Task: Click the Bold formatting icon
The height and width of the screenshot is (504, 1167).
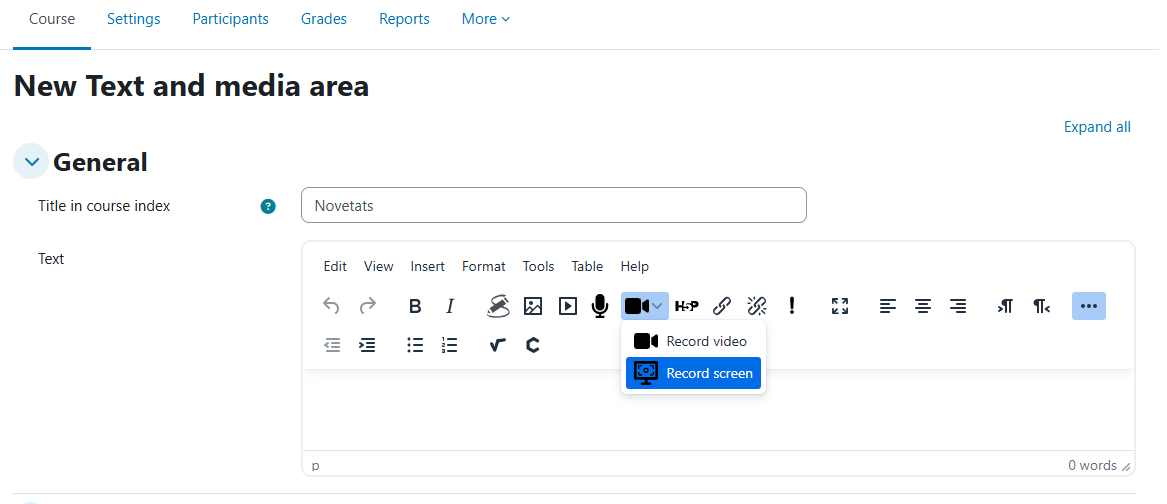Action: (415, 307)
